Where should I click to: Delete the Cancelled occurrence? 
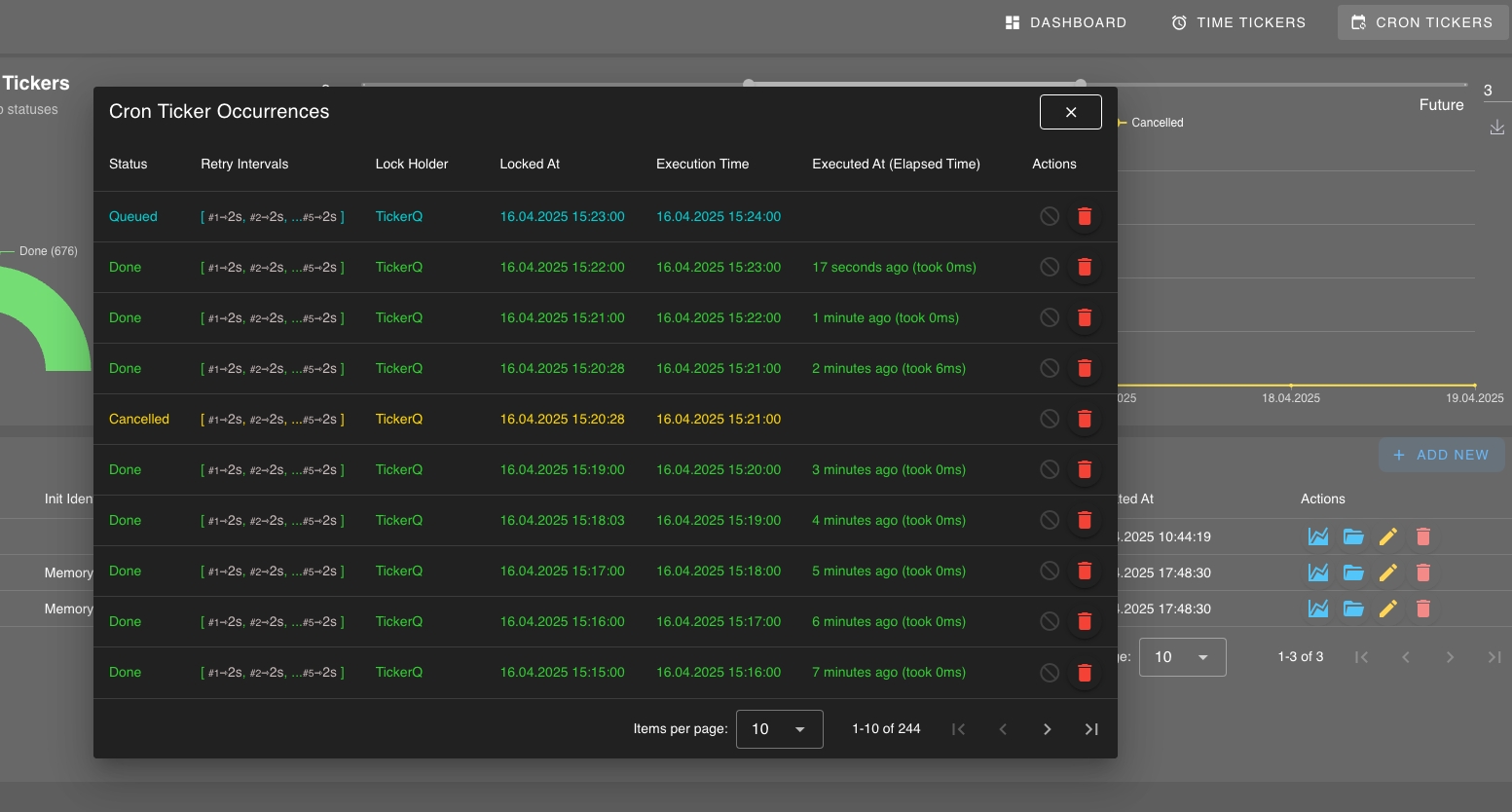[x=1085, y=419]
